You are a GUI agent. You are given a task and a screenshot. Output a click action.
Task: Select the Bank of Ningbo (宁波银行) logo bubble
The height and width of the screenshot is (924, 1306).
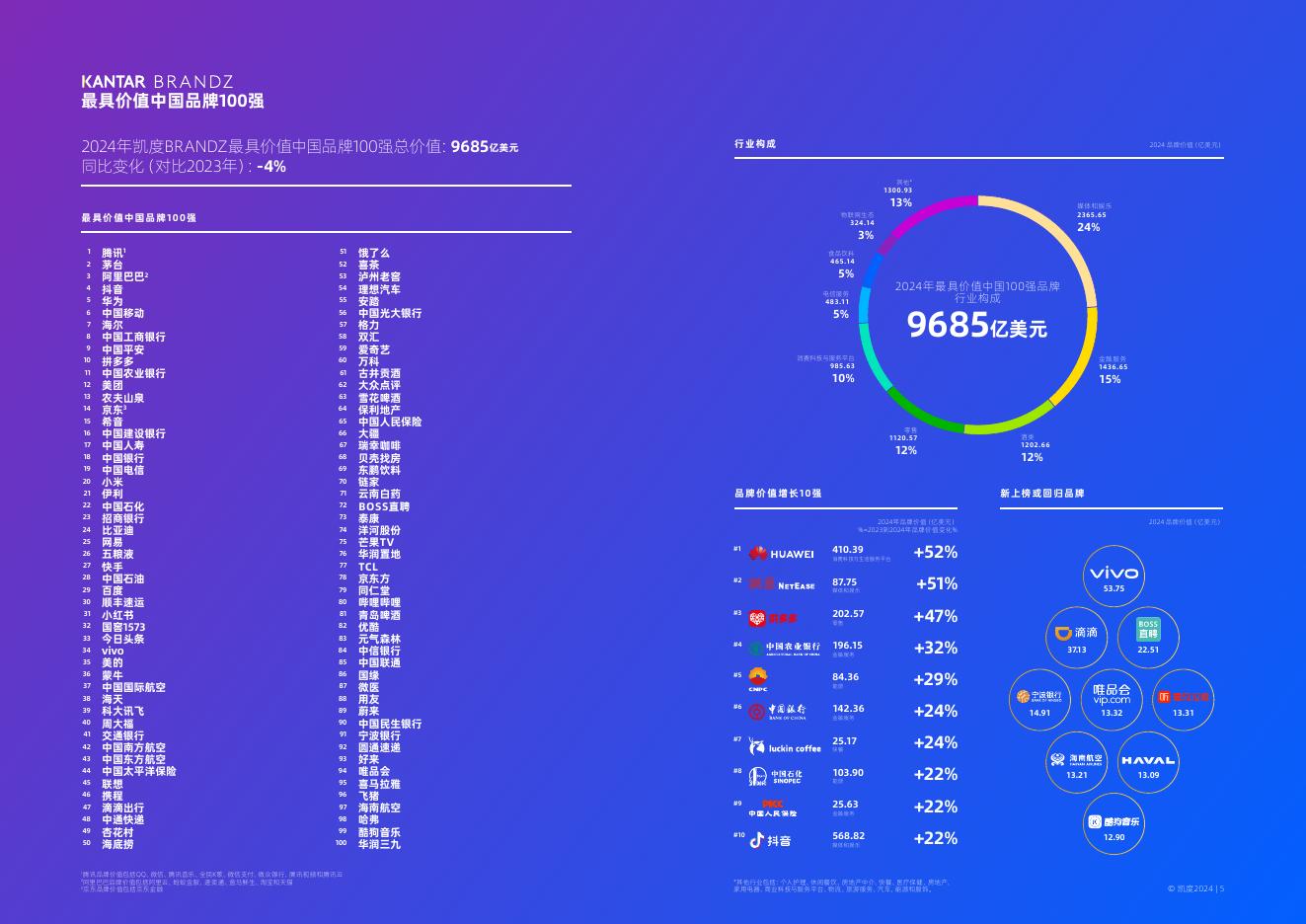[1039, 700]
